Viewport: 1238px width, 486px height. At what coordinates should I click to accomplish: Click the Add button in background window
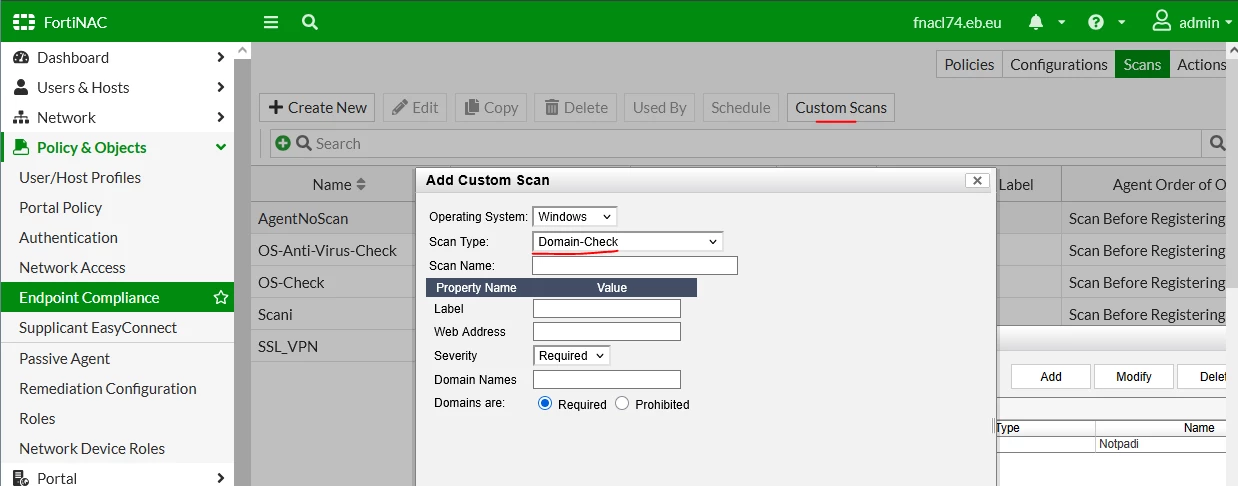click(1051, 377)
